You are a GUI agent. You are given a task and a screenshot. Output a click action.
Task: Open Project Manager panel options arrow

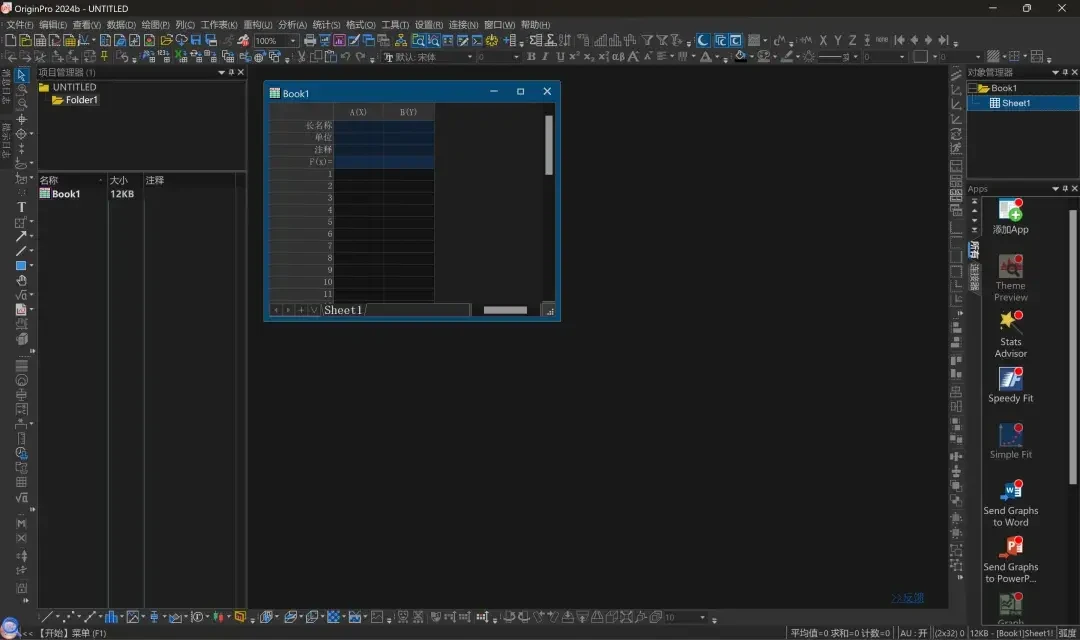tap(222, 72)
